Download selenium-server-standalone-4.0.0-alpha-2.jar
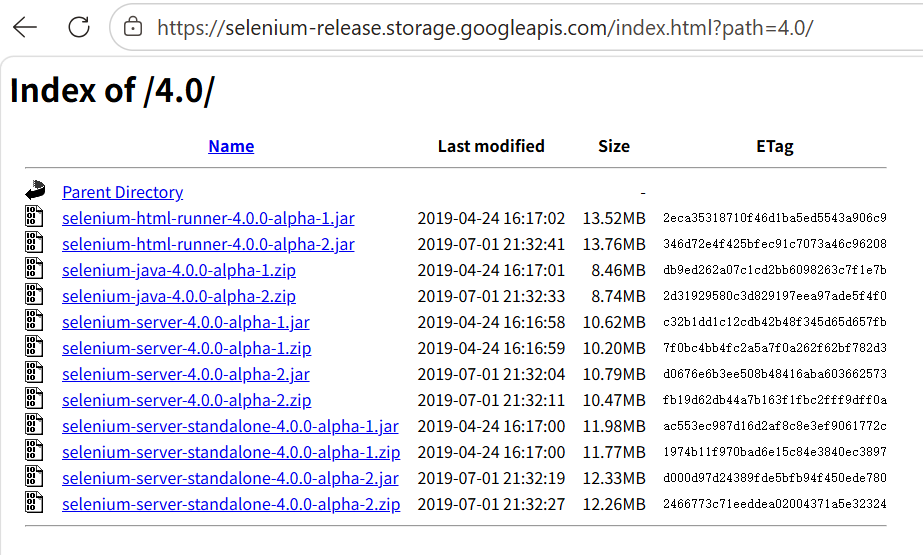The image size is (923, 555). [x=230, y=478]
